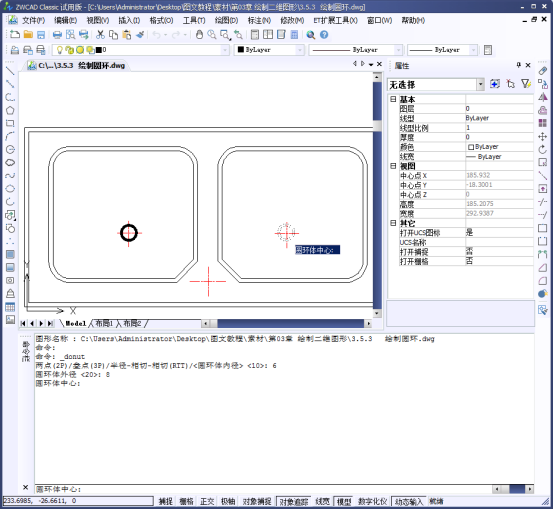Toggle 对象捕捉 object snap in status bar
This screenshot has width=554, height=509.
[257, 501]
